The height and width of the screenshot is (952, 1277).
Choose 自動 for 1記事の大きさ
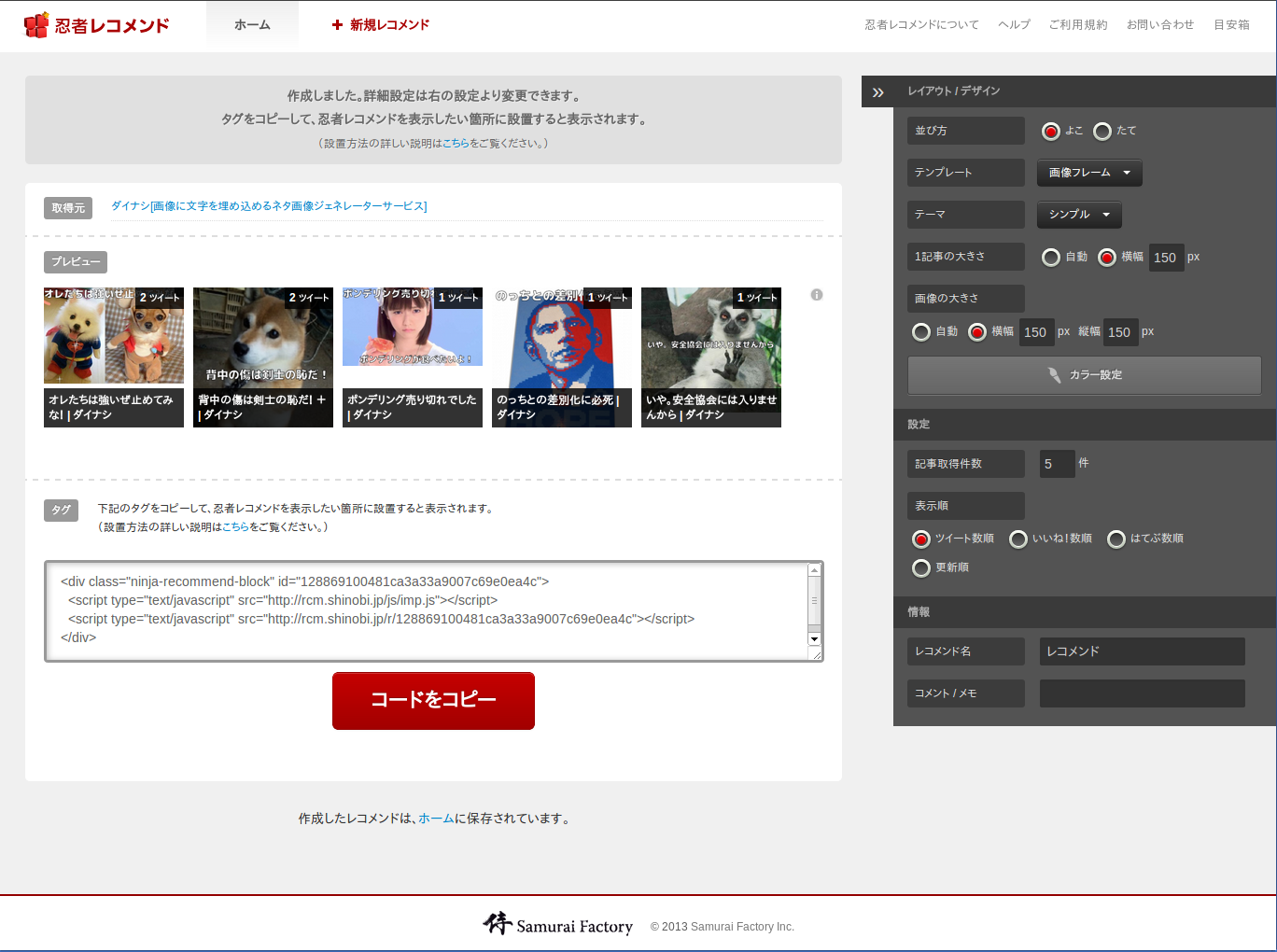click(1051, 258)
